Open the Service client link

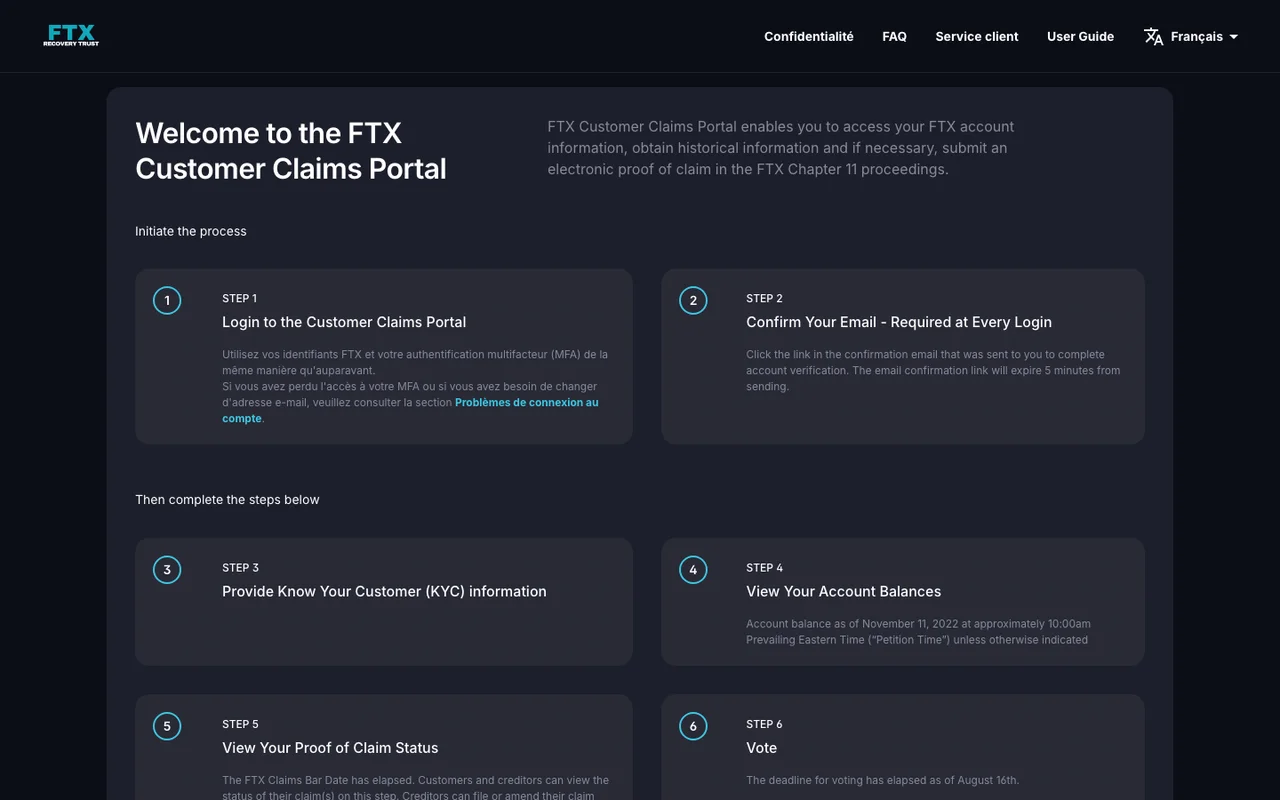click(x=977, y=37)
